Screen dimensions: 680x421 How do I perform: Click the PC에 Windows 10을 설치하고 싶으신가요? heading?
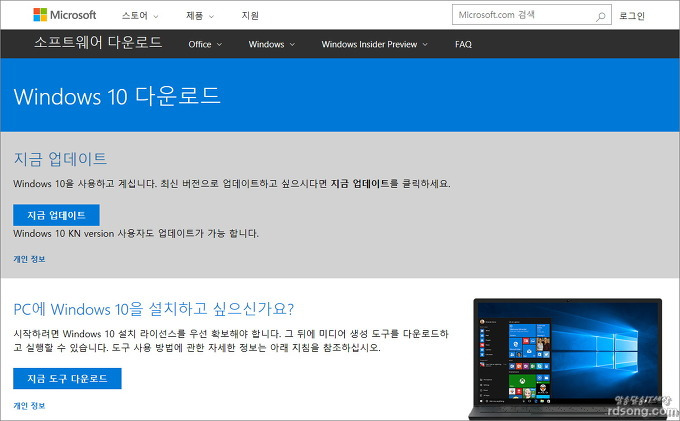pos(154,309)
